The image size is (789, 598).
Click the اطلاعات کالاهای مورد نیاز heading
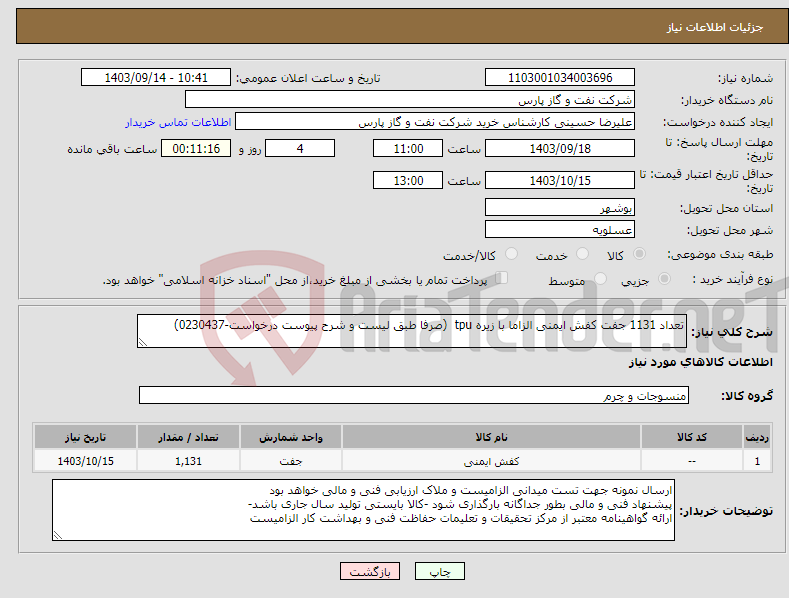pos(700,362)
